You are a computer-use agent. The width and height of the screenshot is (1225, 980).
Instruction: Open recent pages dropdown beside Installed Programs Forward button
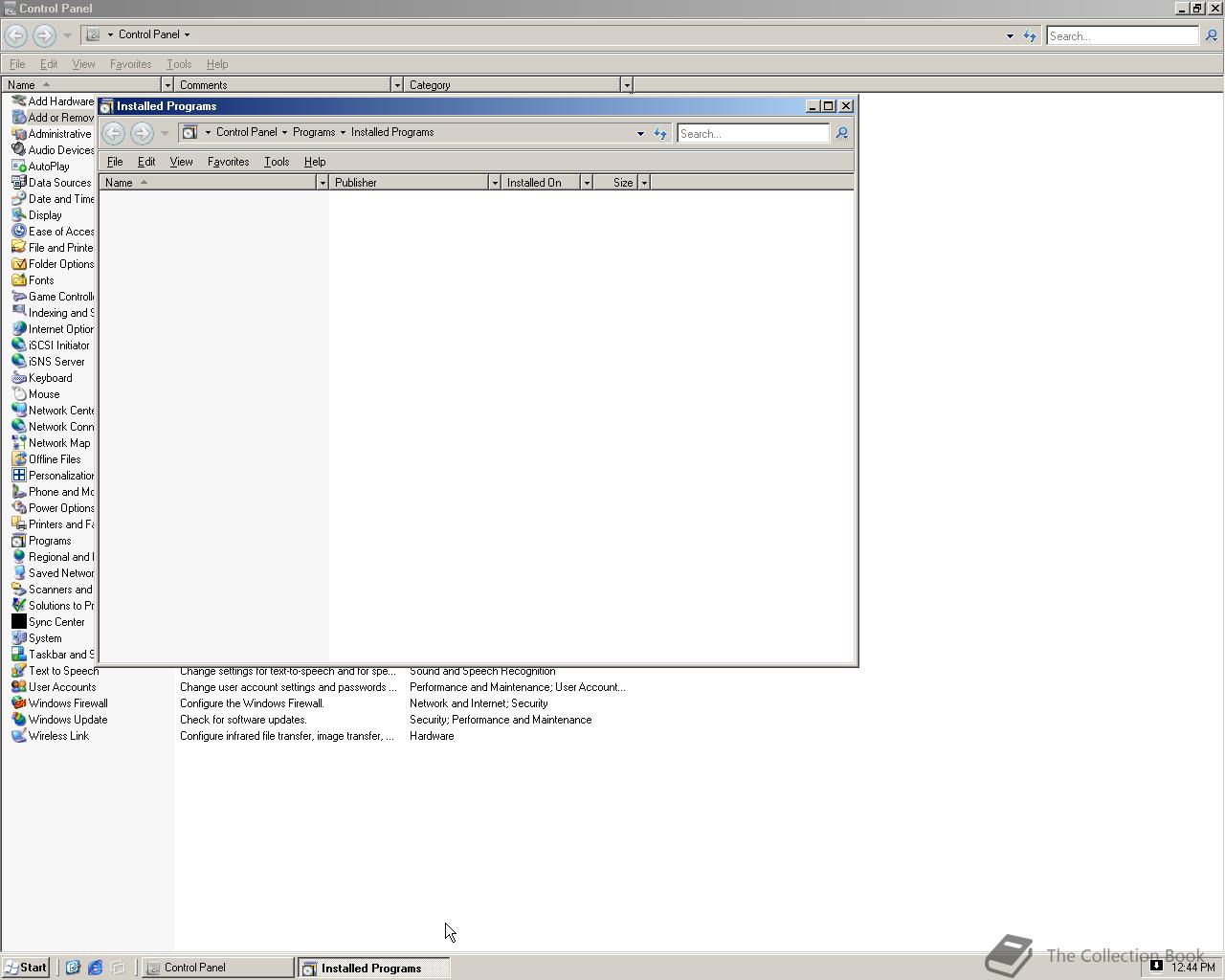165,133
